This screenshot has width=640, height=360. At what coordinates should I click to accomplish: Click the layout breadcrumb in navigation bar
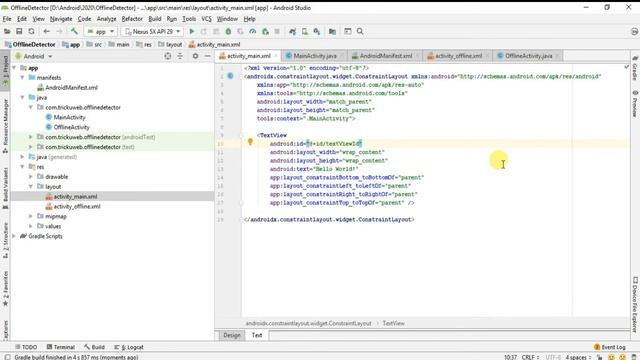click(x=170, y=44)
